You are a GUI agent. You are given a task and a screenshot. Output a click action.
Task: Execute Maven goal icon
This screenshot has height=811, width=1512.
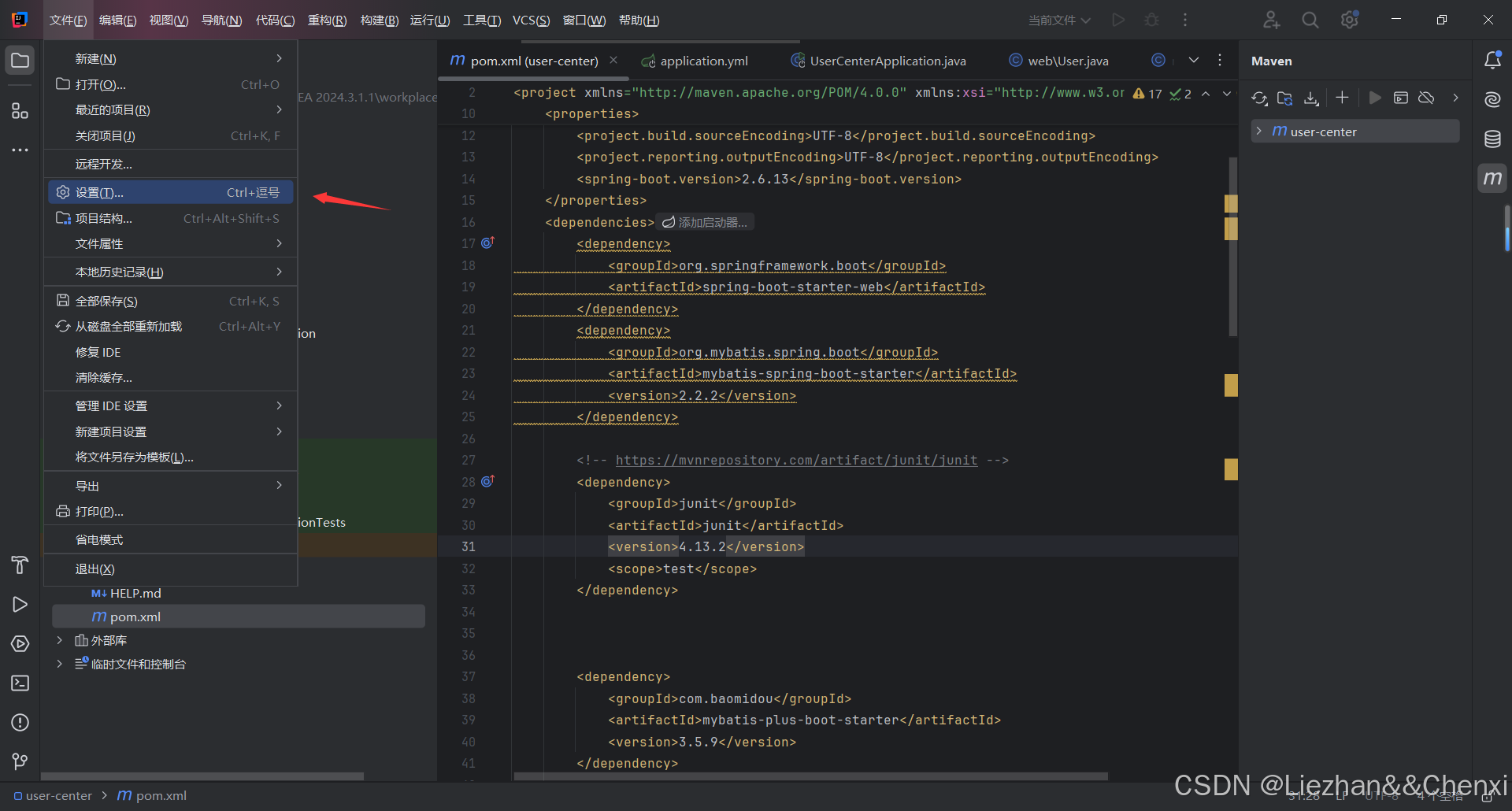tap(1401, 98)
